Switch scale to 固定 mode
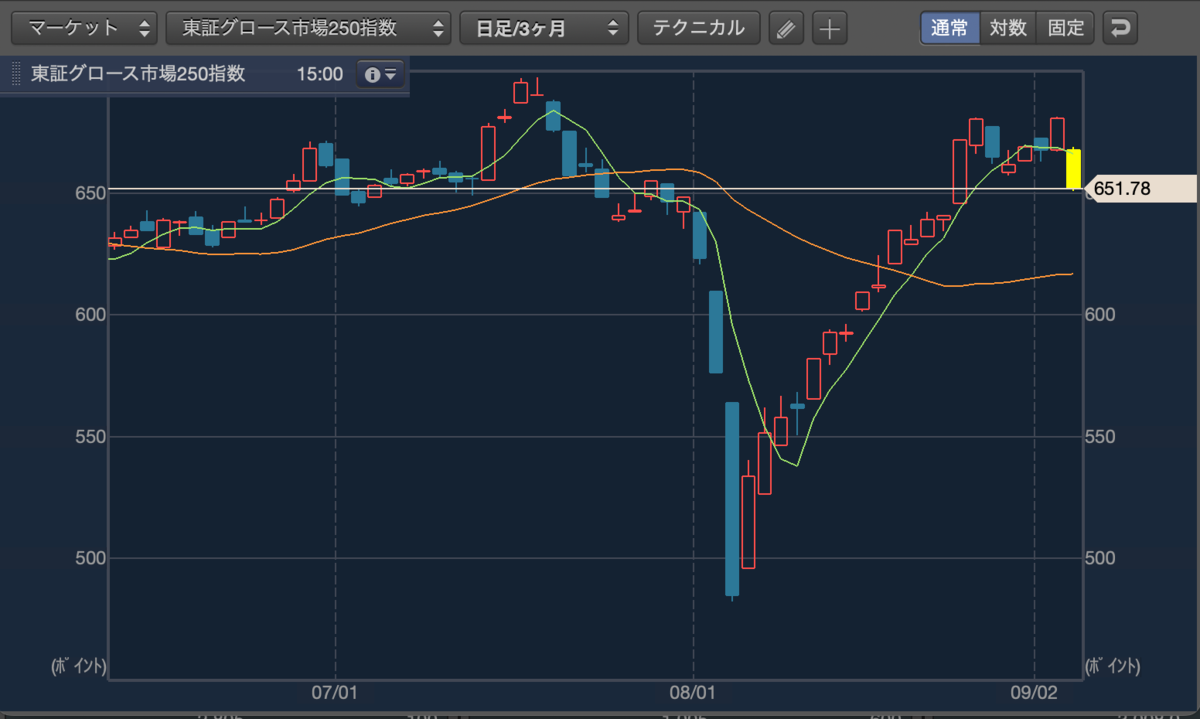1200x719 pixels. pos(1066,28)
